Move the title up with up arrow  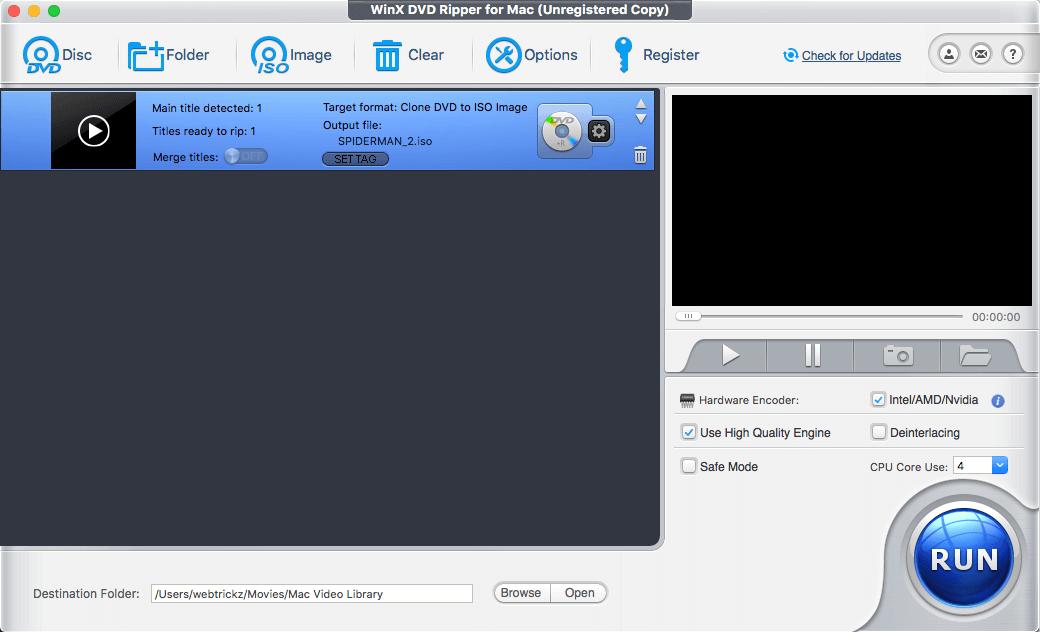coord(641,103)
